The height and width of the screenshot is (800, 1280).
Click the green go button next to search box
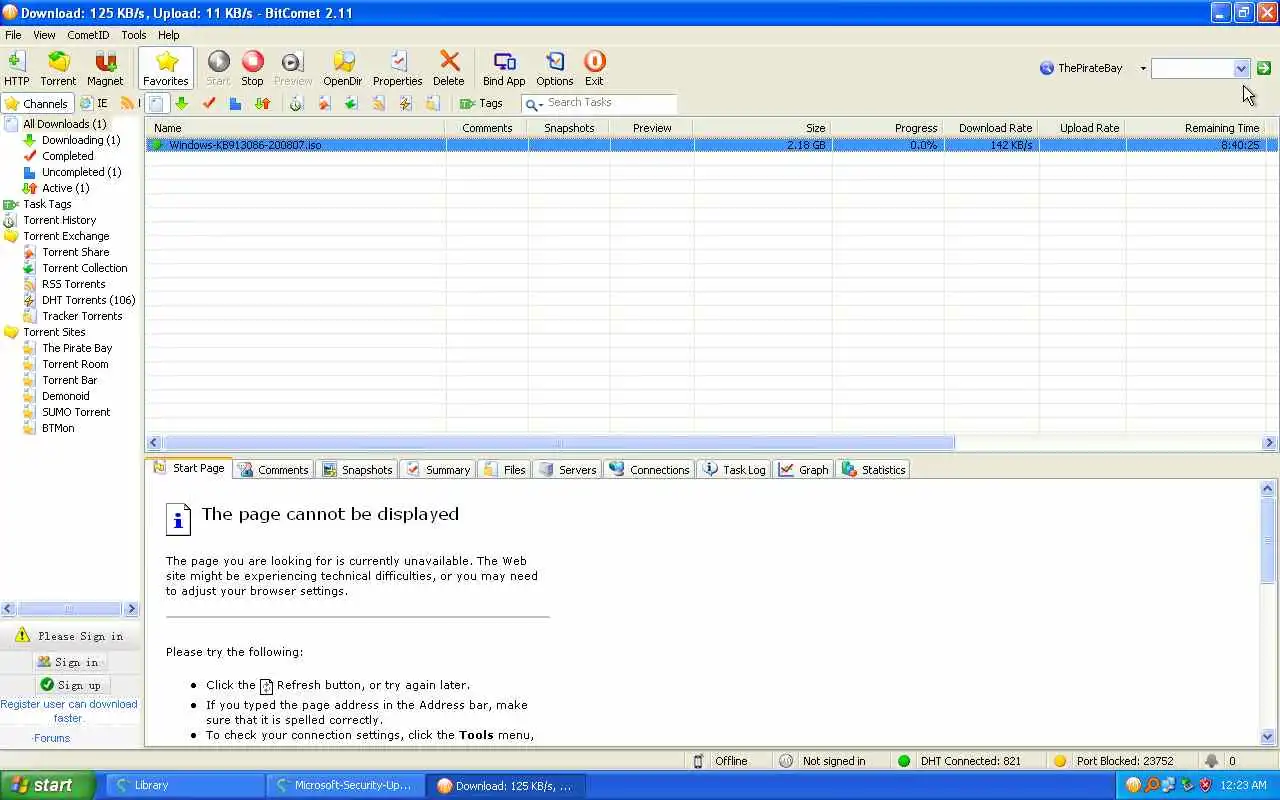click(x=1264, y=68)
